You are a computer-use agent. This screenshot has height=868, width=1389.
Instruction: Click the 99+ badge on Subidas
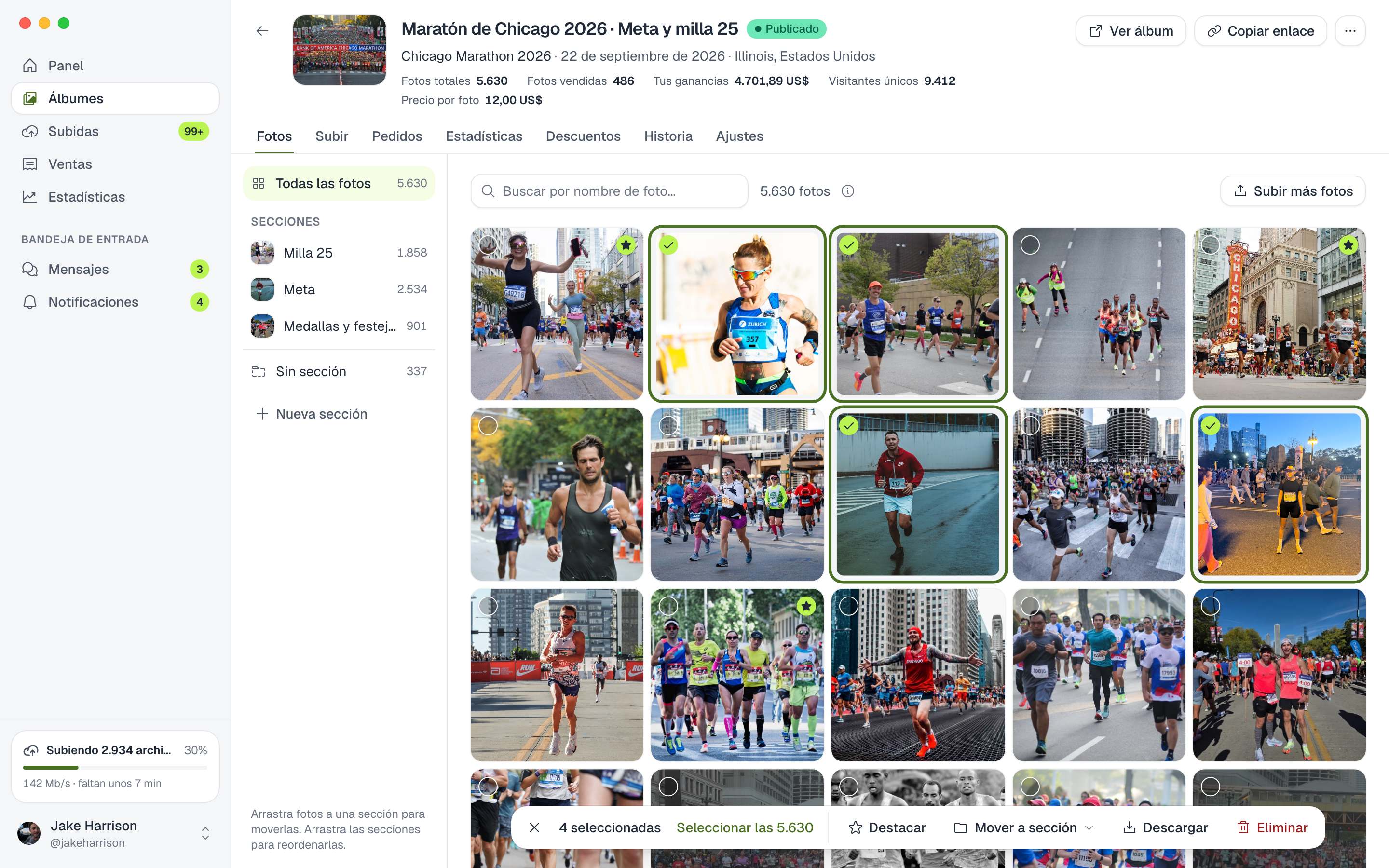[x=193, y=132]
